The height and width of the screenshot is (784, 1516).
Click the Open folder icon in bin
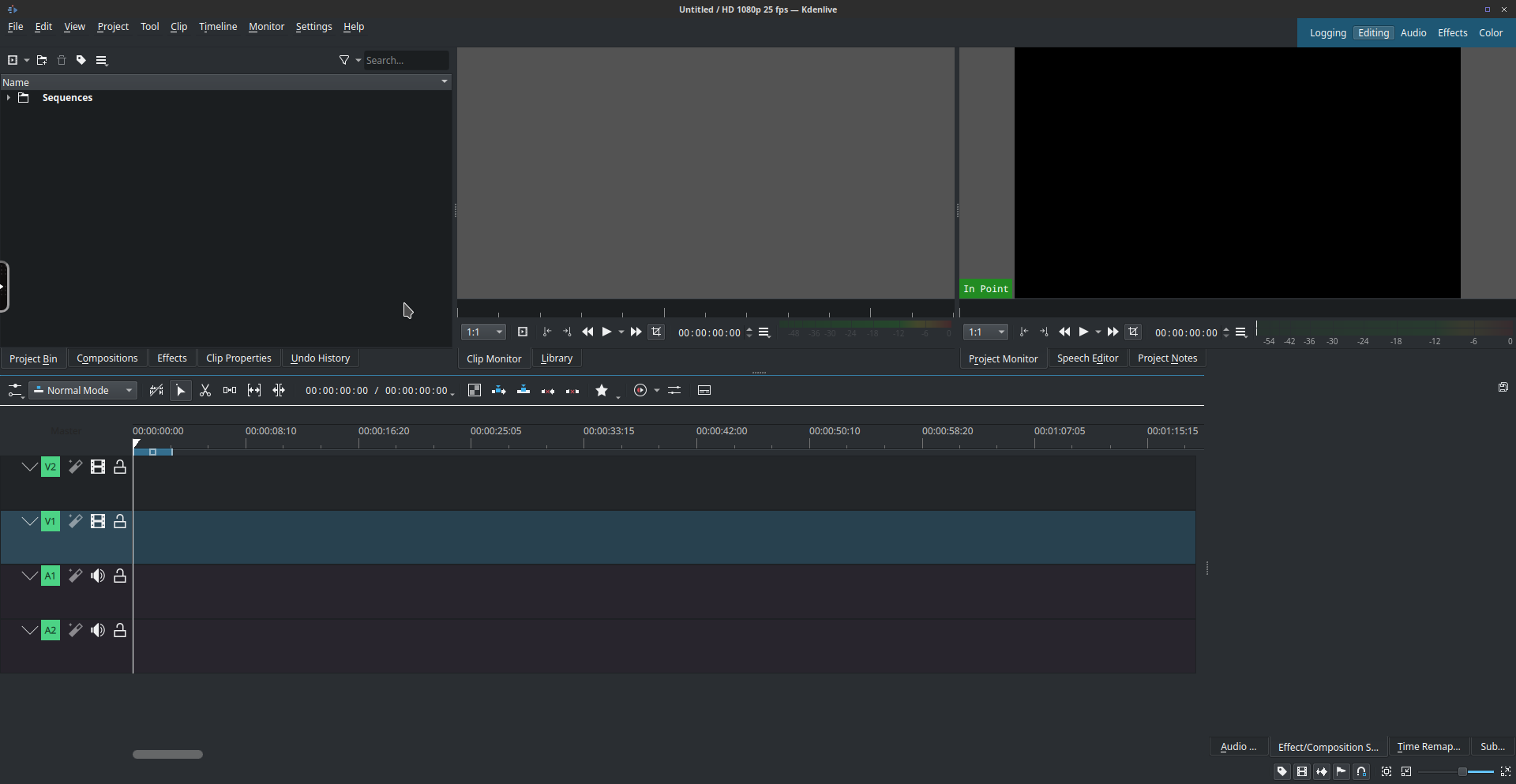(x=42, y=60)
